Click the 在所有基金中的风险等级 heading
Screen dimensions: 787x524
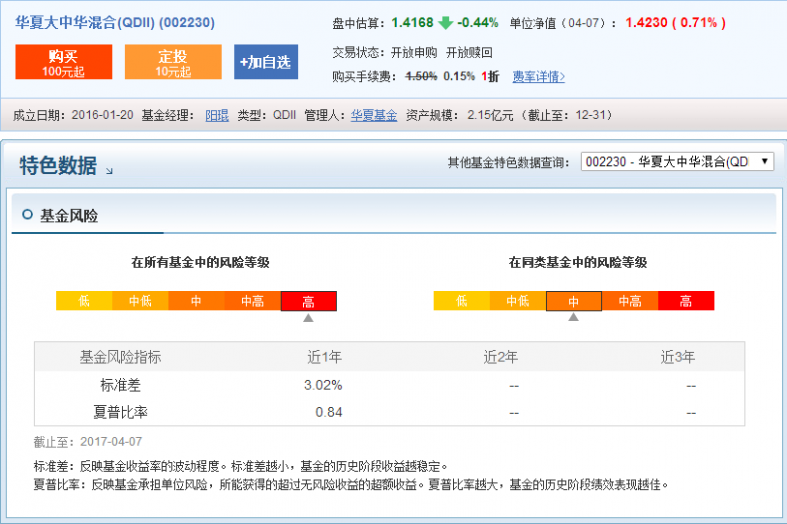(x=200, y=263)
